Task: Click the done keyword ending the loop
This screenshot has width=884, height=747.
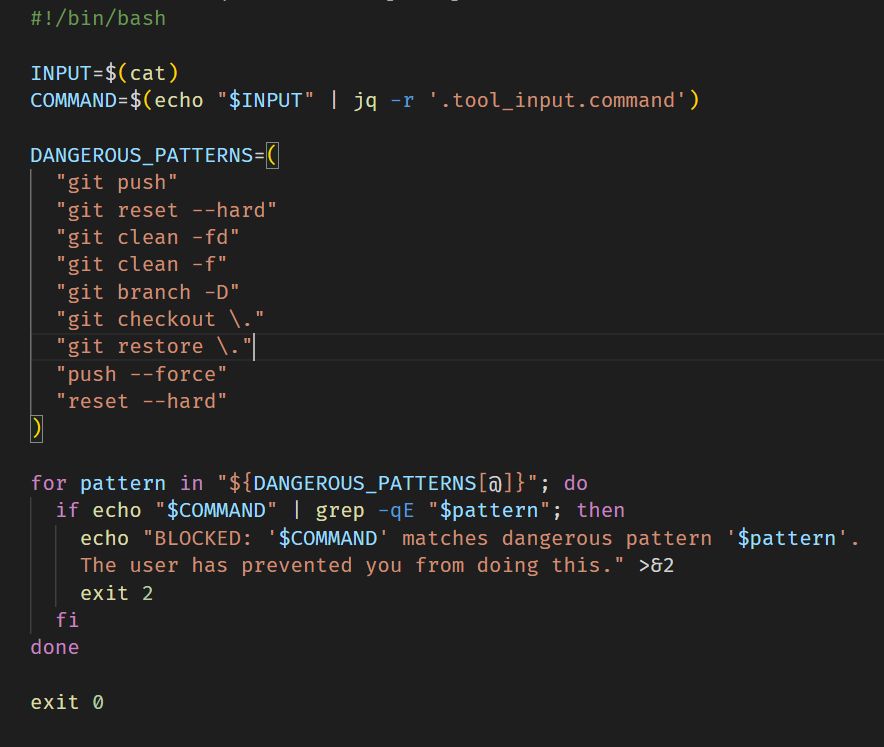Action: pyautogui.click(x=54, y=647)
